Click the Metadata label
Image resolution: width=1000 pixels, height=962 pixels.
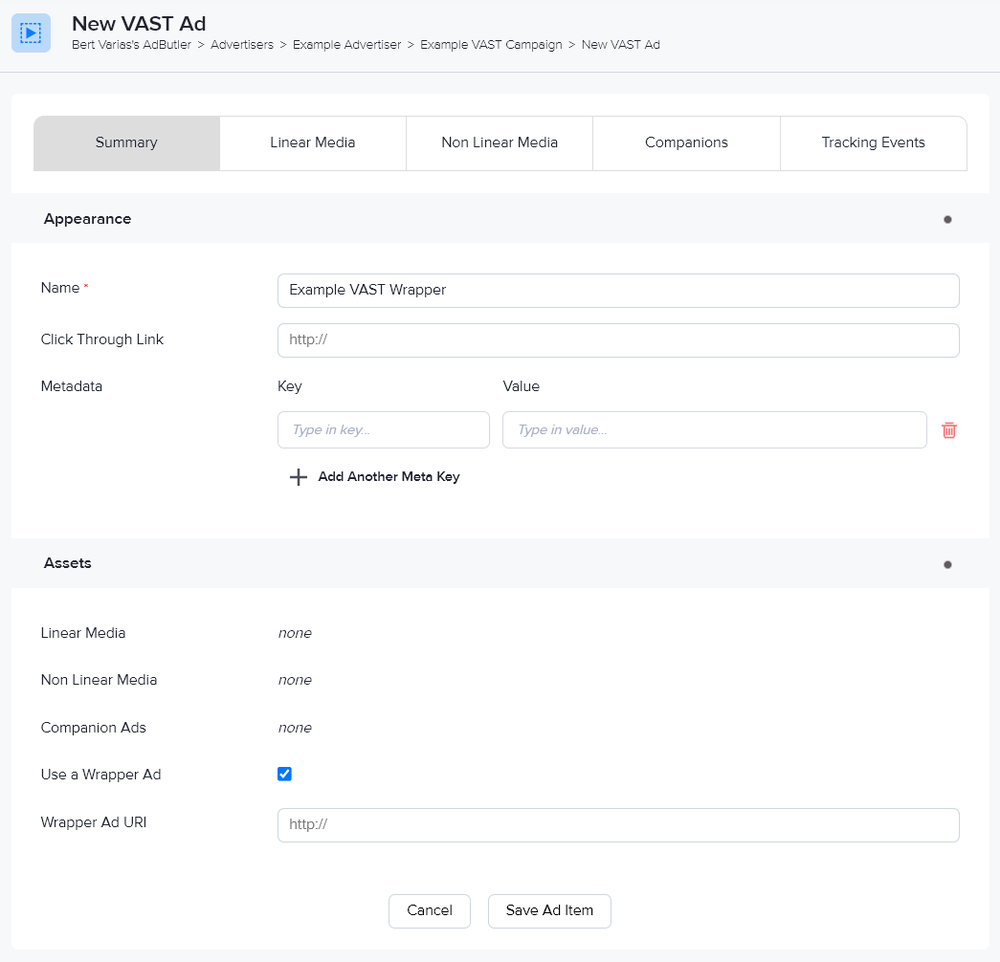(x=71, y=386)
